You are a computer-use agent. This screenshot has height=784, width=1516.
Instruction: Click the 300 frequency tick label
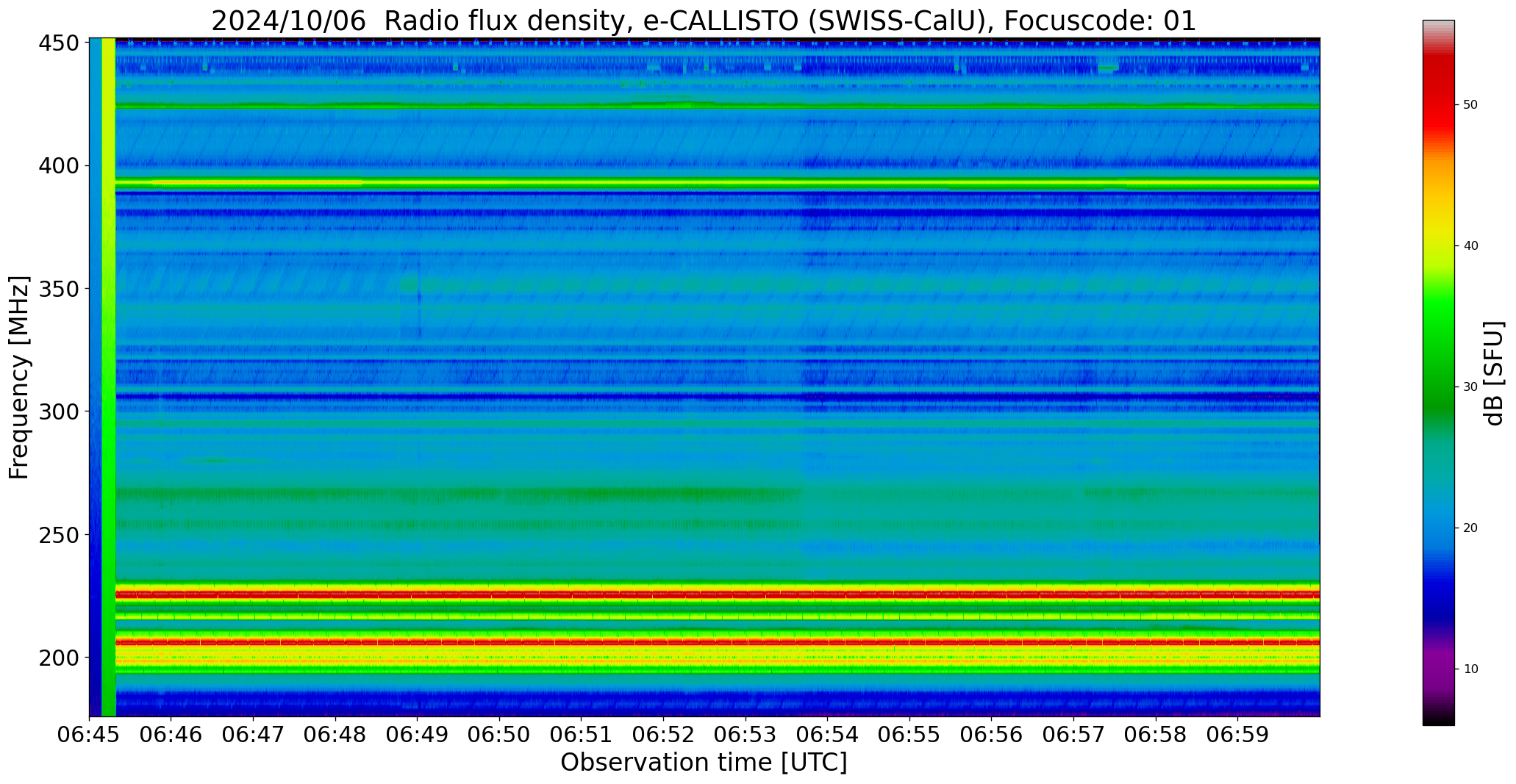click(x=58, y=411)
